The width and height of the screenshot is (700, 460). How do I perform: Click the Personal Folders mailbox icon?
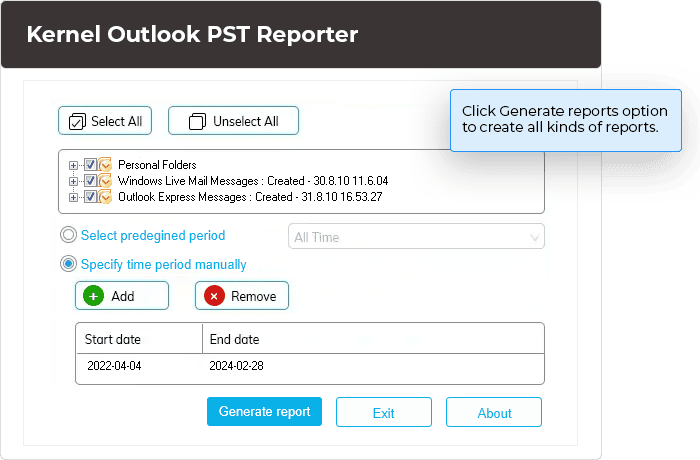105,165
